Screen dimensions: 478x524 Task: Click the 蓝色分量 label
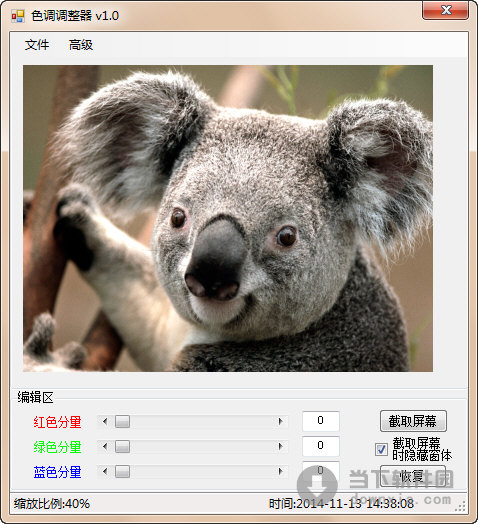[x=57, y=472]
